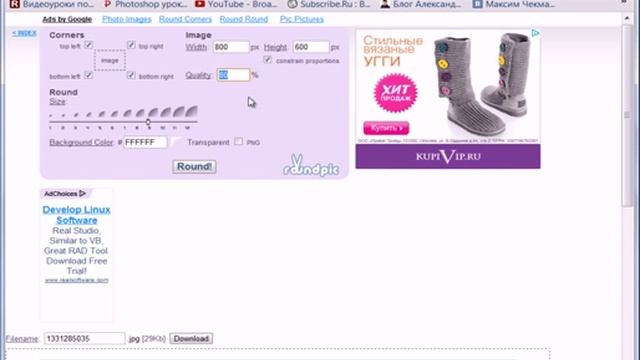
Task: Open the YouTube bookmark
Action: pos(236,4)
